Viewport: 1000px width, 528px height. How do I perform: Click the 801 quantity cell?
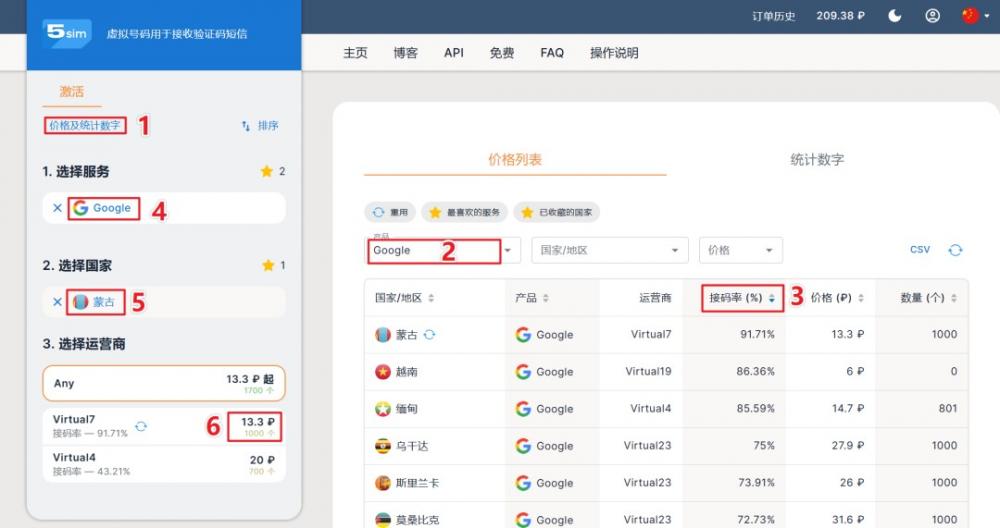coord(948,408)
